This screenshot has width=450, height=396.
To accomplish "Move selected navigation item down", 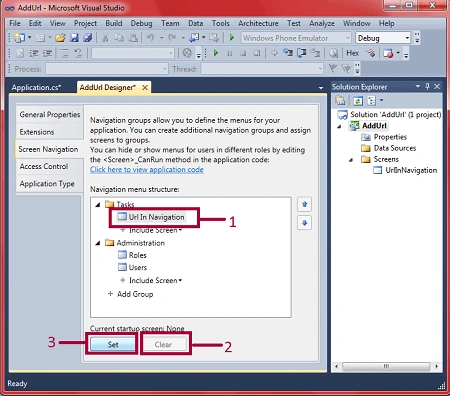I will [x=304, y=223].
